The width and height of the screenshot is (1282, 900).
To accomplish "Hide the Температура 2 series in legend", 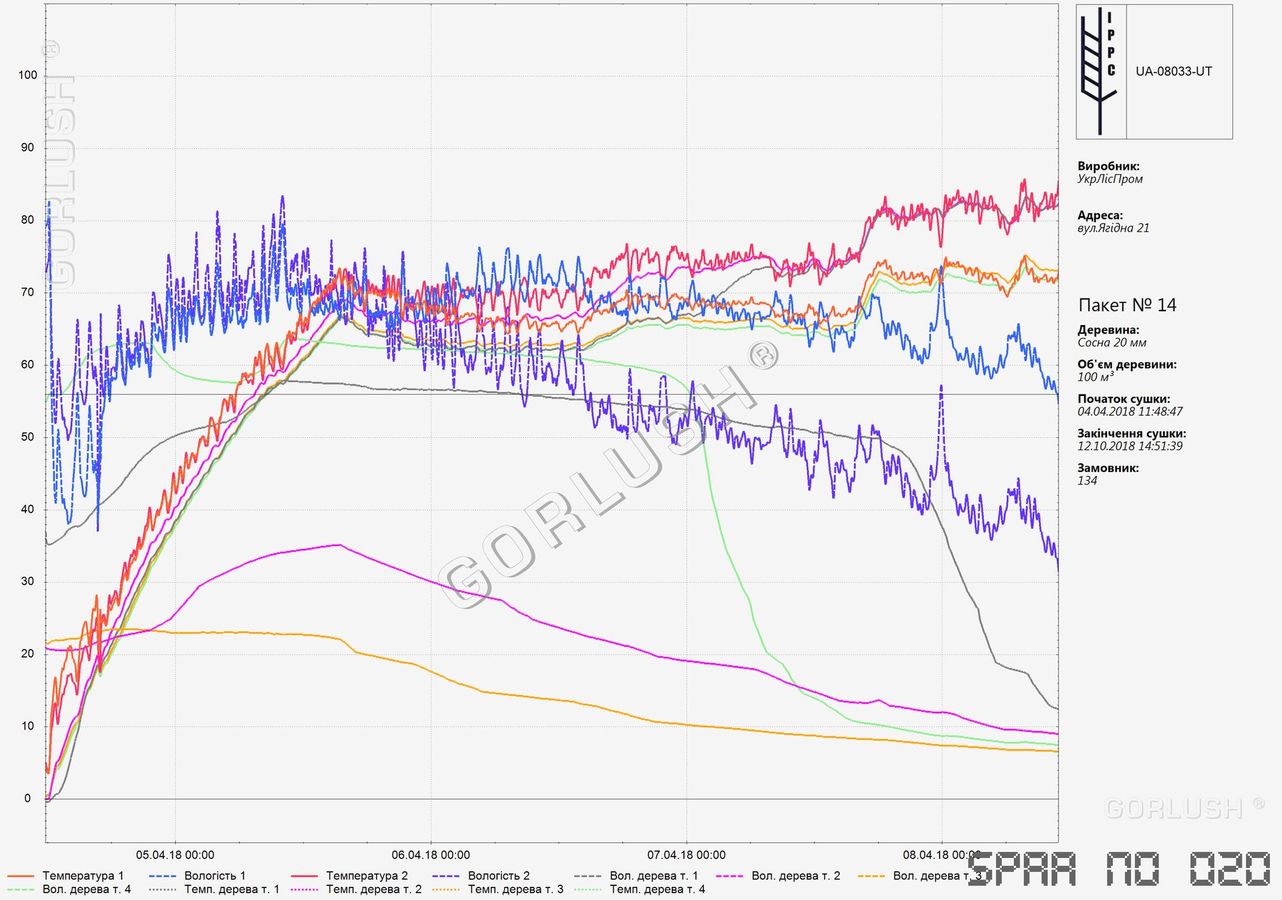I will point(366,876).
